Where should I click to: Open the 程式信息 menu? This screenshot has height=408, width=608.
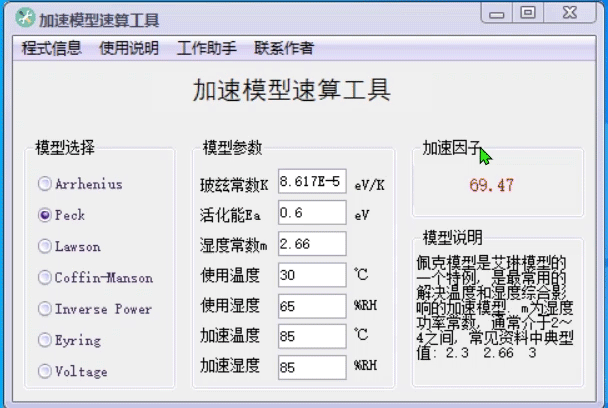pos(51,48)
